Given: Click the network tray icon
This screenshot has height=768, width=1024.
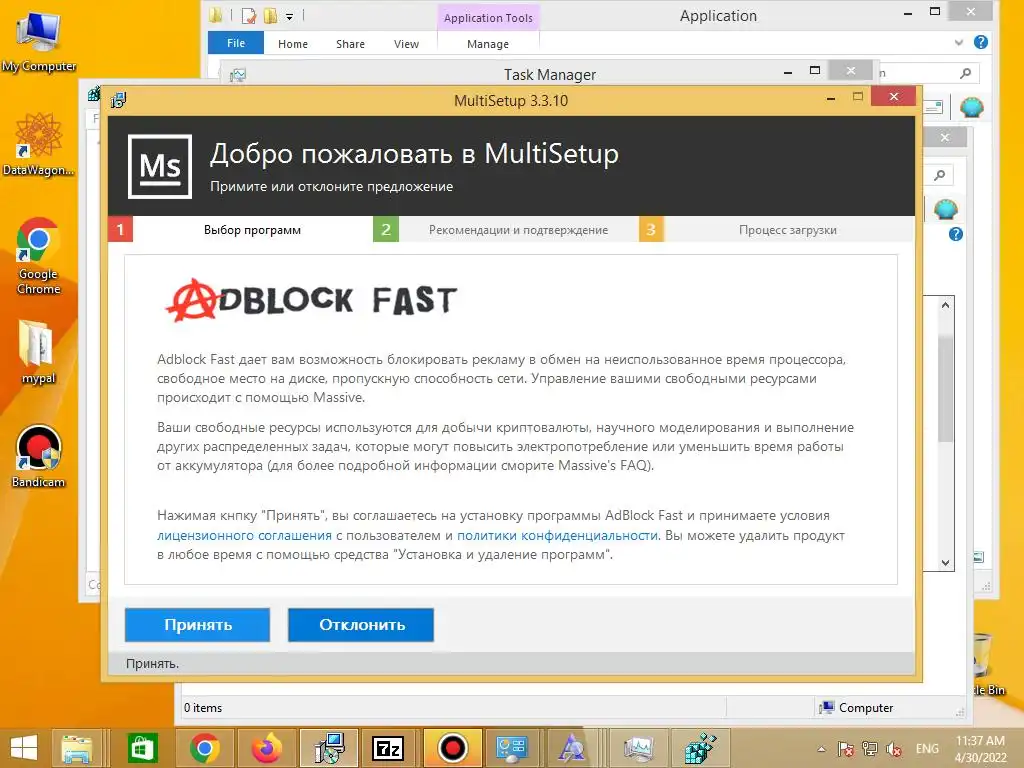Looking at the screenshot, I should [x=870, y=749].
